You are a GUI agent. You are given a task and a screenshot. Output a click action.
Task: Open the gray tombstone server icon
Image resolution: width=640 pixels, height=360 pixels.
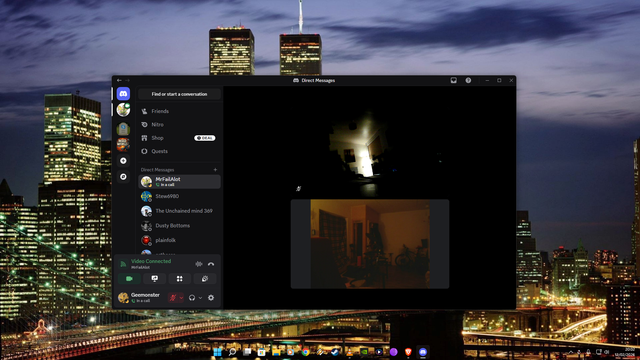[123, 129]
